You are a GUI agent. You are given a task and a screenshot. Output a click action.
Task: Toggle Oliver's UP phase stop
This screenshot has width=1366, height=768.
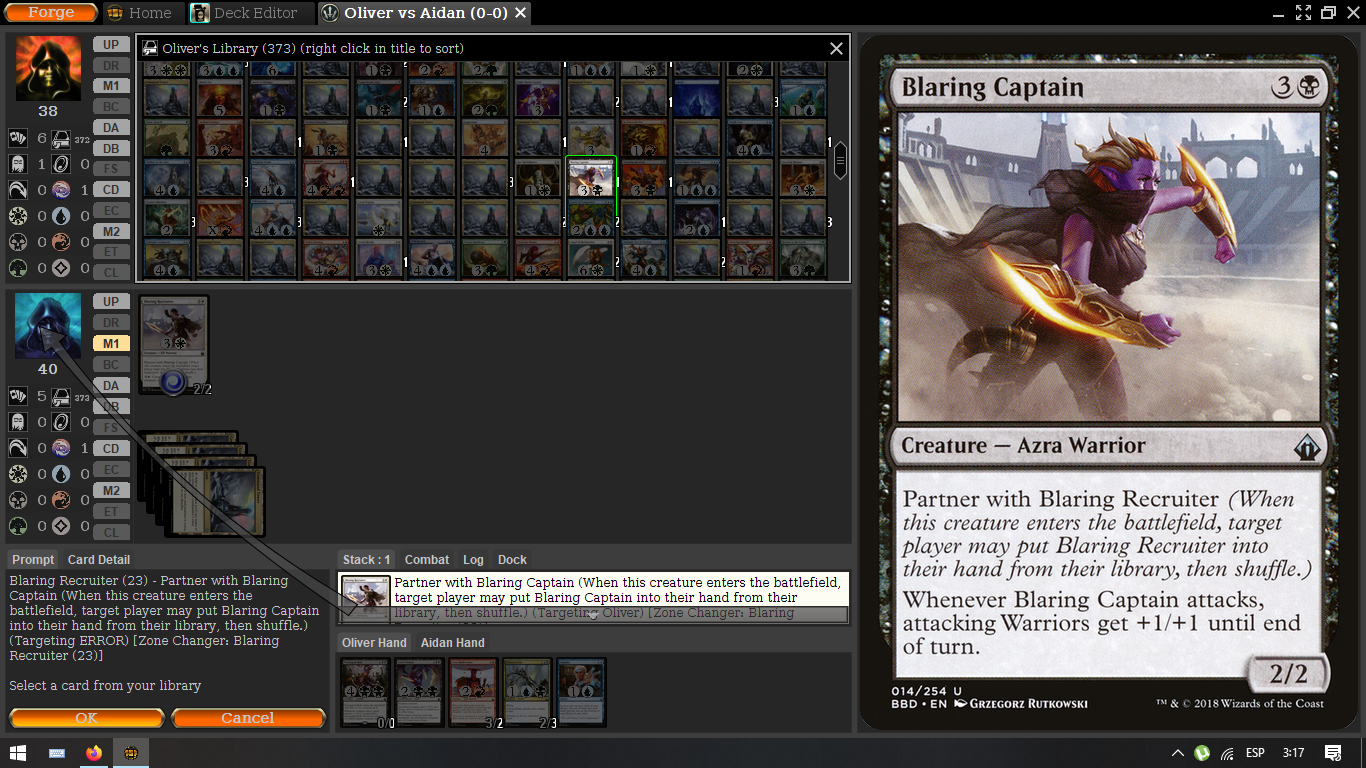[111, 44]
